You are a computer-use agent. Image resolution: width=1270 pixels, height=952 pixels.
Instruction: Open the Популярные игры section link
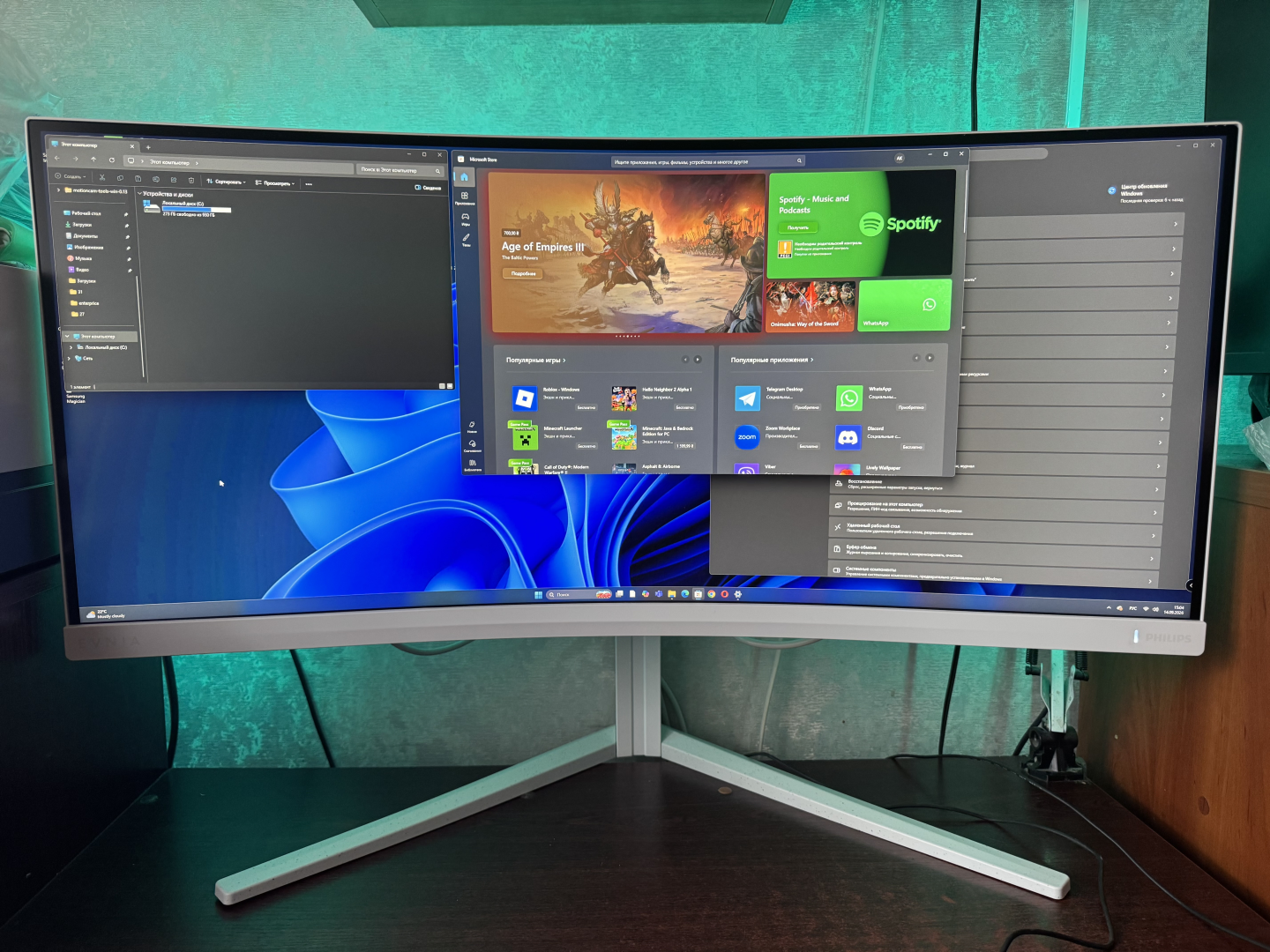click(535, 360)
